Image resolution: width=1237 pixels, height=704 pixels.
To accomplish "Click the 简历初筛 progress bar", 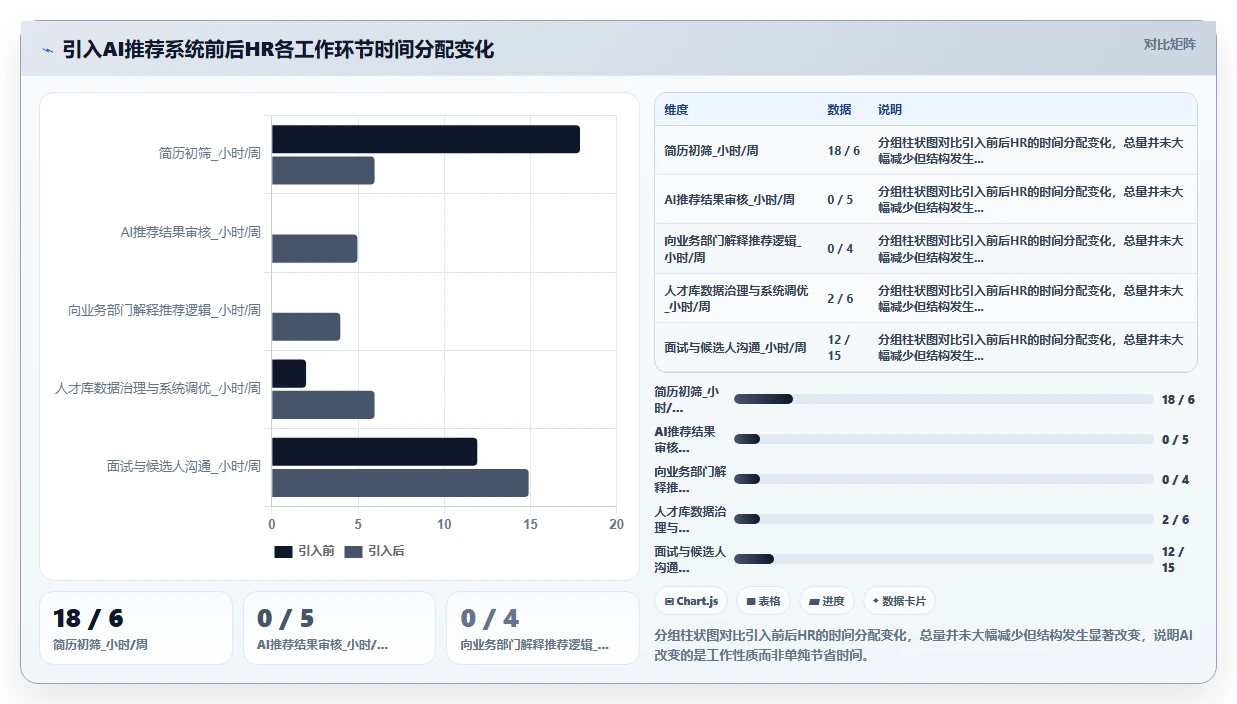I will 943,399.
